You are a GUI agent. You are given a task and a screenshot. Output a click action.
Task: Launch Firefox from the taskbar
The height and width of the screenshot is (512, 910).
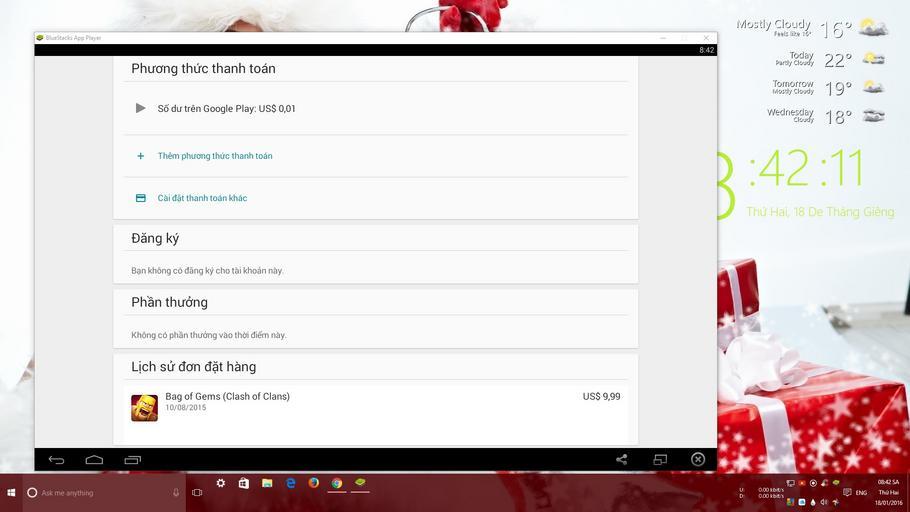click(314, 483)
